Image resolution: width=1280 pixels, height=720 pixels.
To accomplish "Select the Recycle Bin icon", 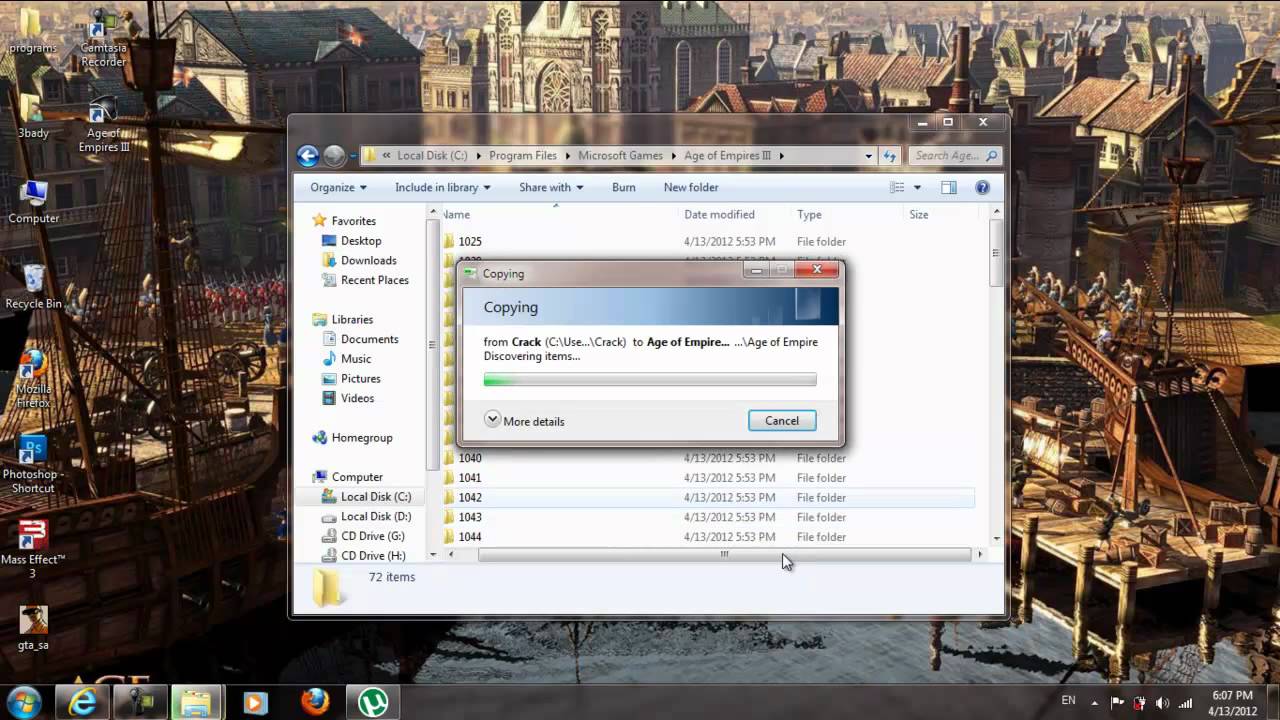I will [x=33, y=287].
